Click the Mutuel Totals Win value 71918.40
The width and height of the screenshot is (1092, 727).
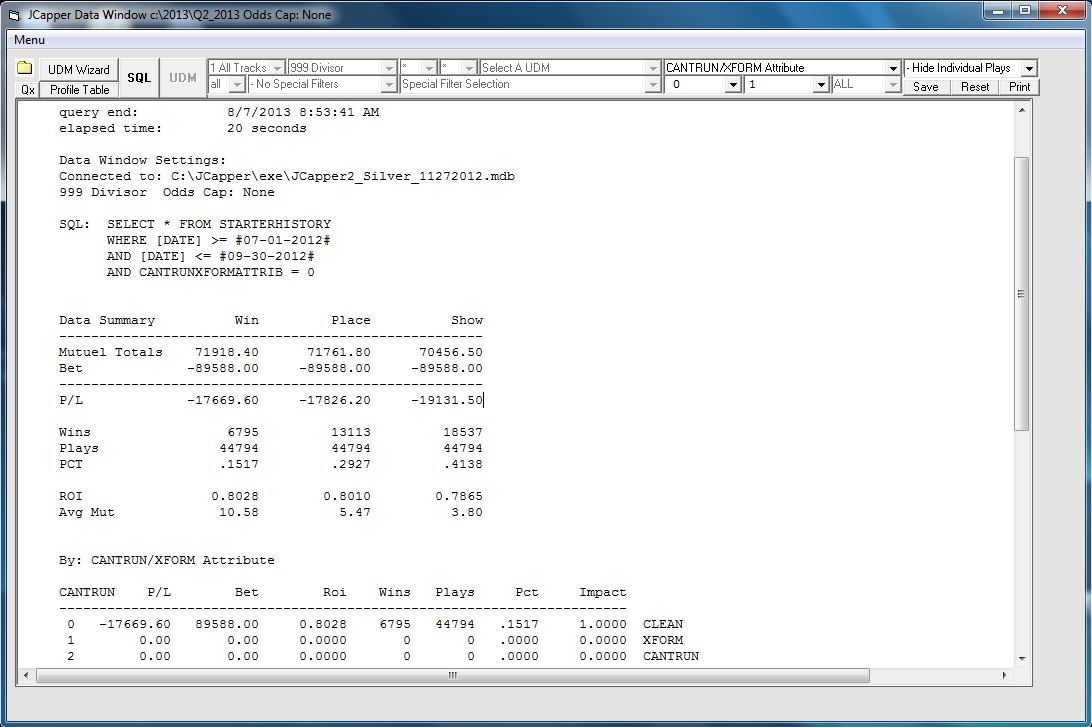[x=227, y=352]
